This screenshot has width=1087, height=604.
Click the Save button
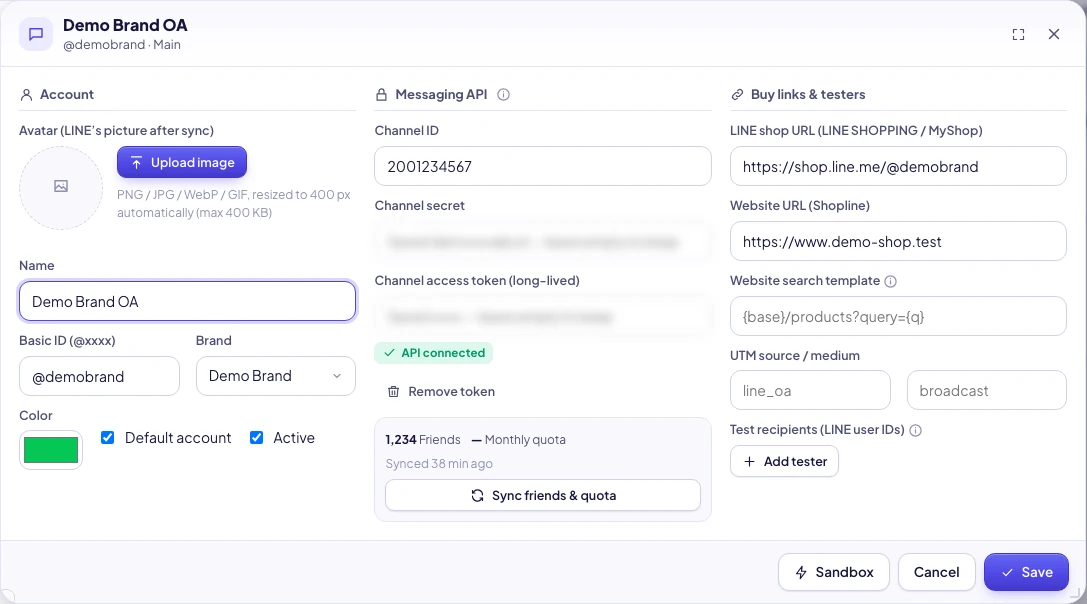pos(1026,572)
